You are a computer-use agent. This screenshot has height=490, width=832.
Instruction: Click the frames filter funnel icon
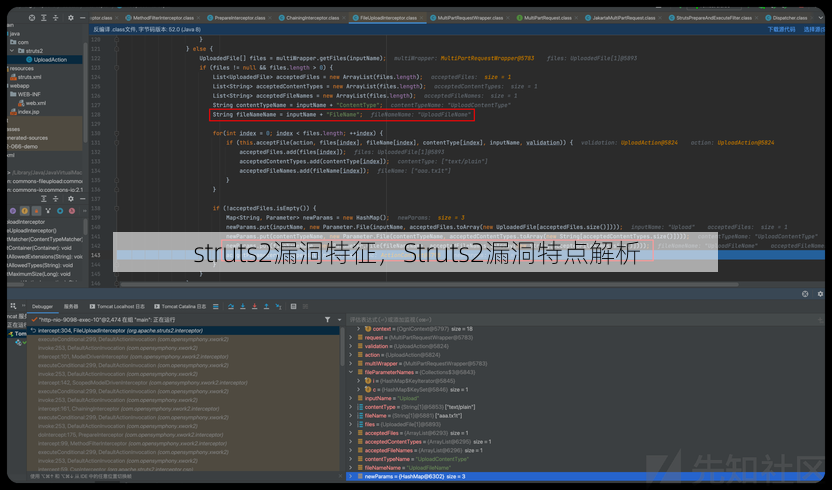tap(327, 320)
